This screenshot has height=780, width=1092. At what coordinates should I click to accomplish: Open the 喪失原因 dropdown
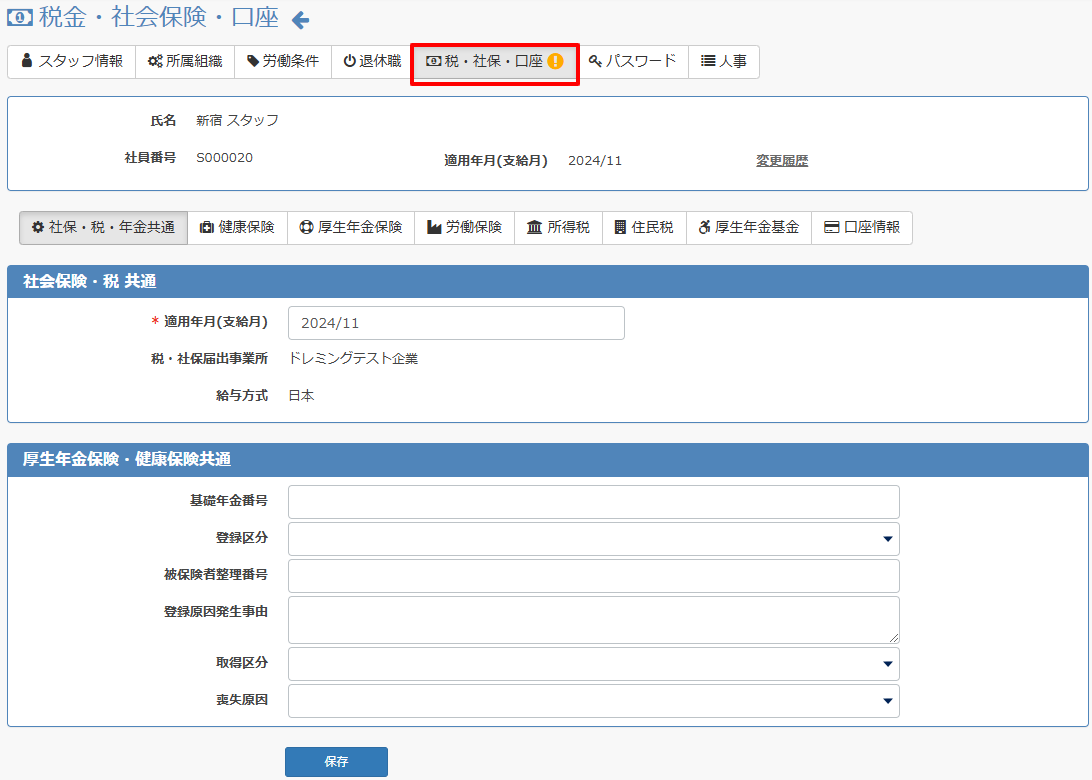[593, 701]
